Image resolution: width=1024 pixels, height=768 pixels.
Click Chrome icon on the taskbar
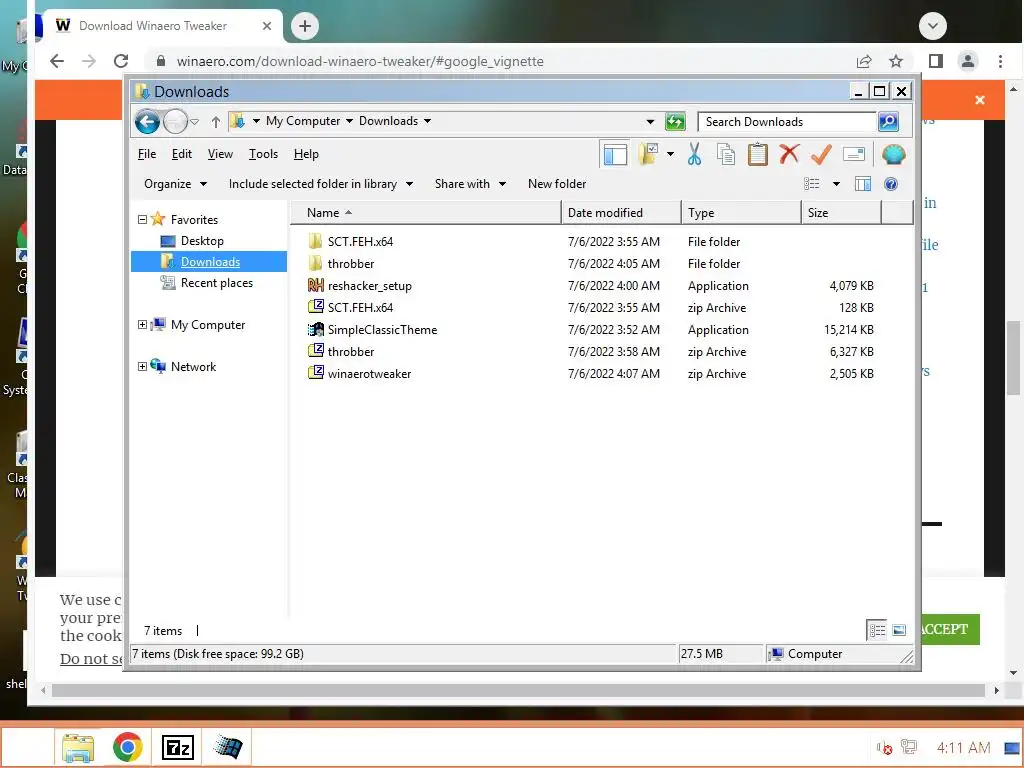pos(127,747)
